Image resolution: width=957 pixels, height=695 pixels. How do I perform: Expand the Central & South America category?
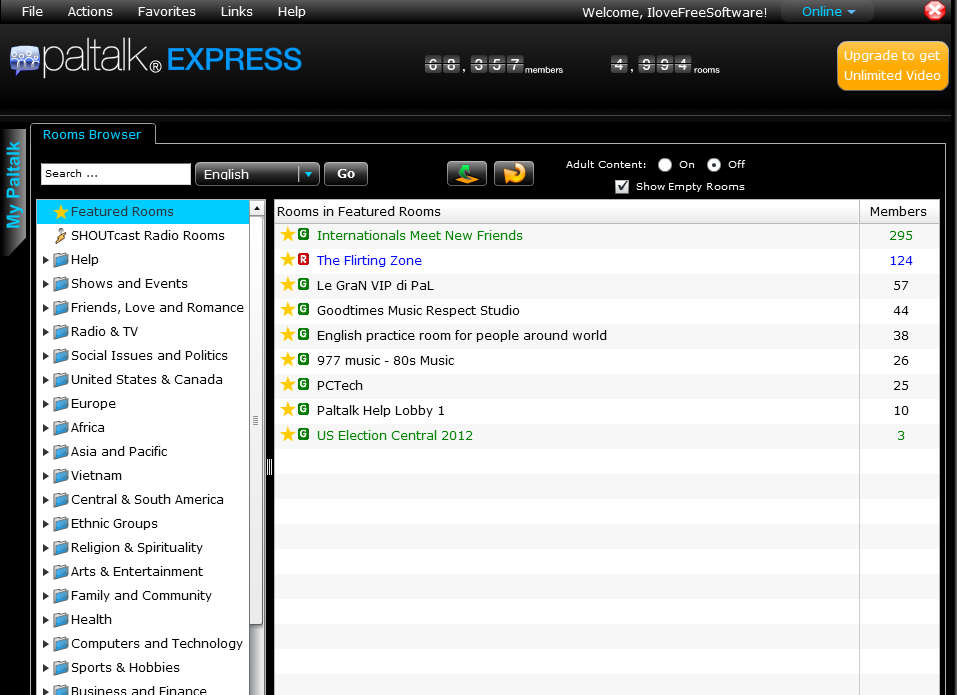[46, 500]
